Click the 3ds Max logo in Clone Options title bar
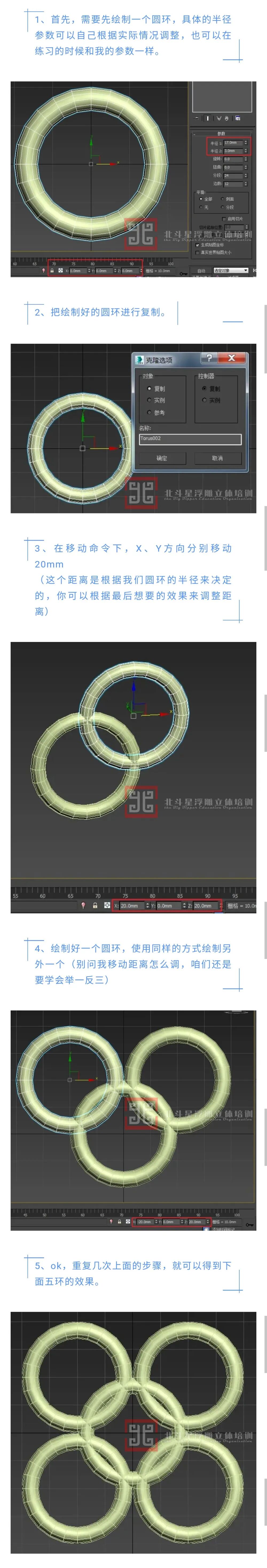This screenshot has height=1568, width=267. [139, 360]
